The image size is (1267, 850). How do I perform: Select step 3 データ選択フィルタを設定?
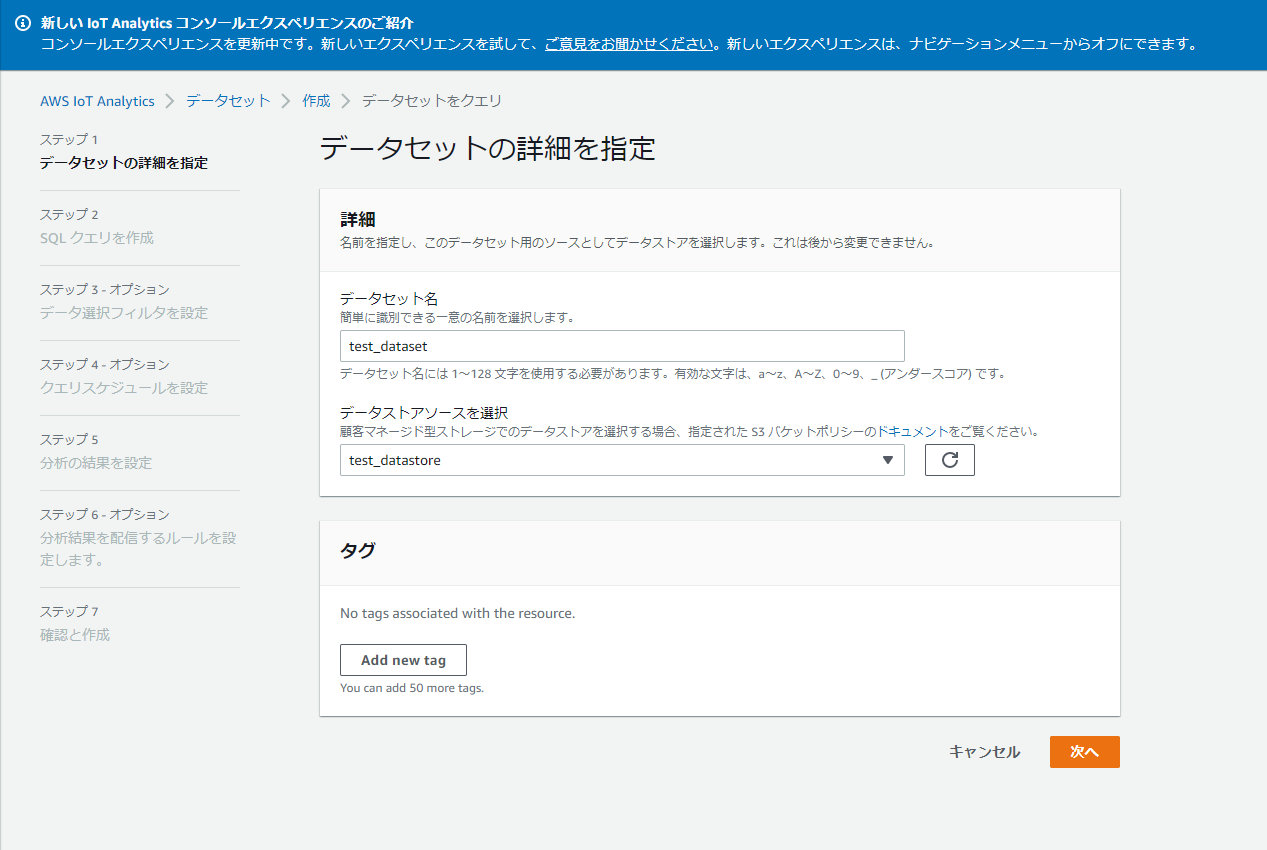(124, 313)
